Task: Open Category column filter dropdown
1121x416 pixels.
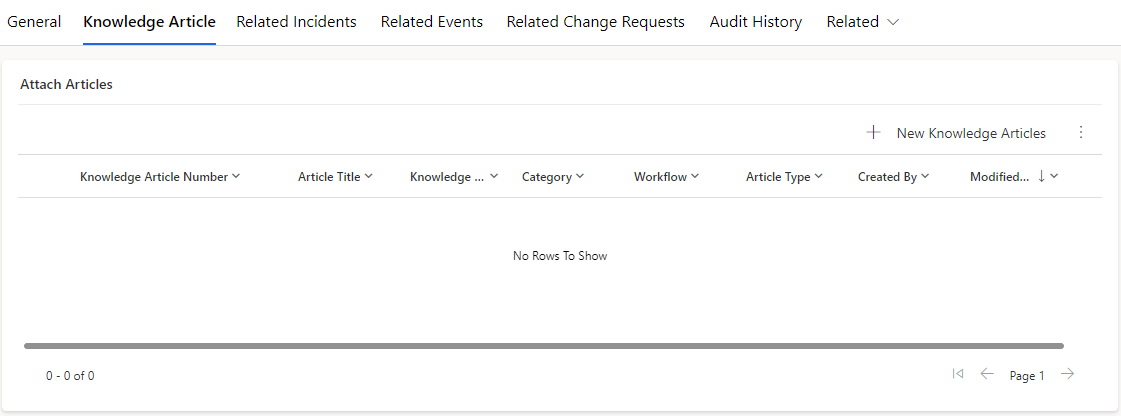Action: pyautogui.click(x=580, y=177)
